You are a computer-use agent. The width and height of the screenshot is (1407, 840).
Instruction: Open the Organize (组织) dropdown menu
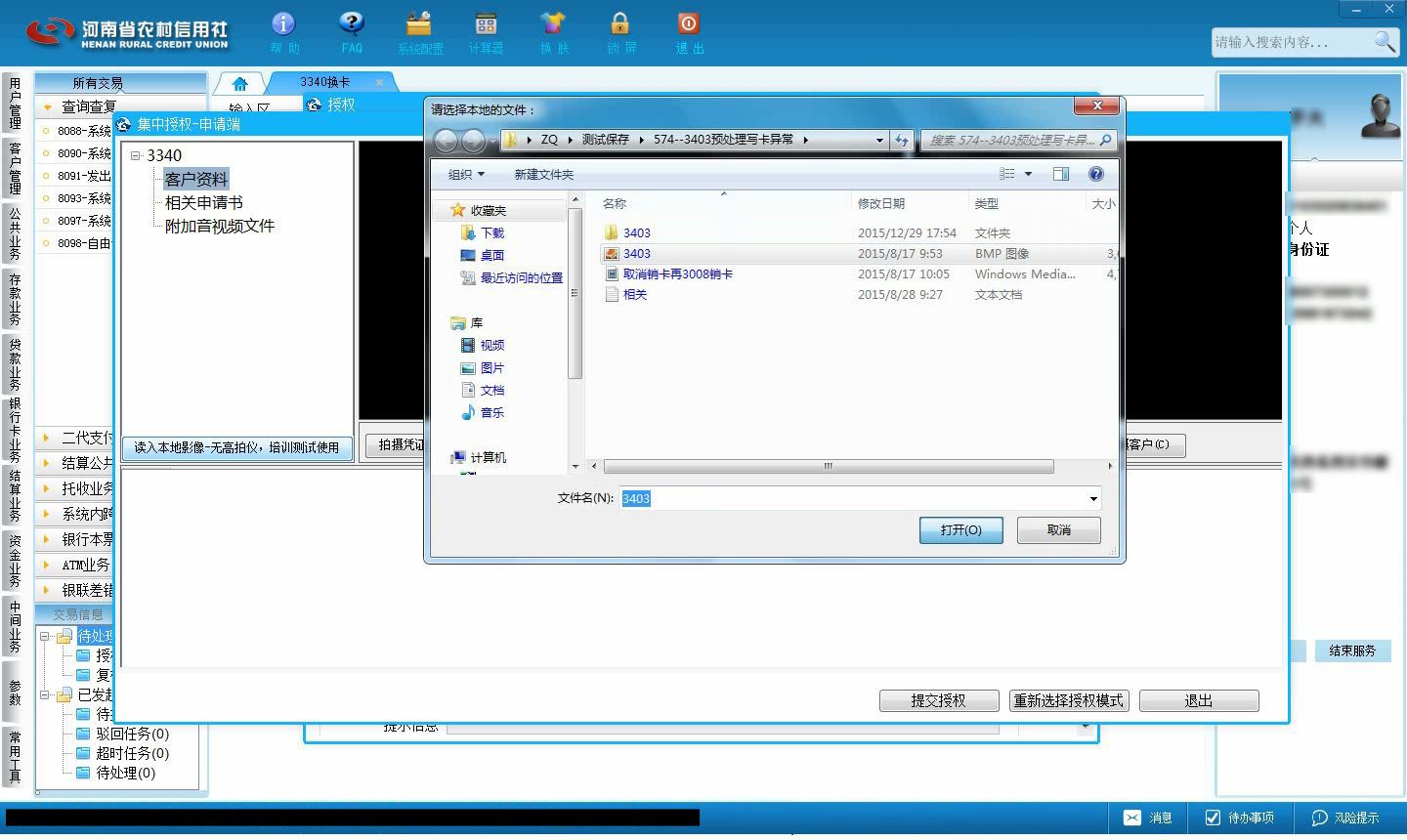(x=466, y=174)
